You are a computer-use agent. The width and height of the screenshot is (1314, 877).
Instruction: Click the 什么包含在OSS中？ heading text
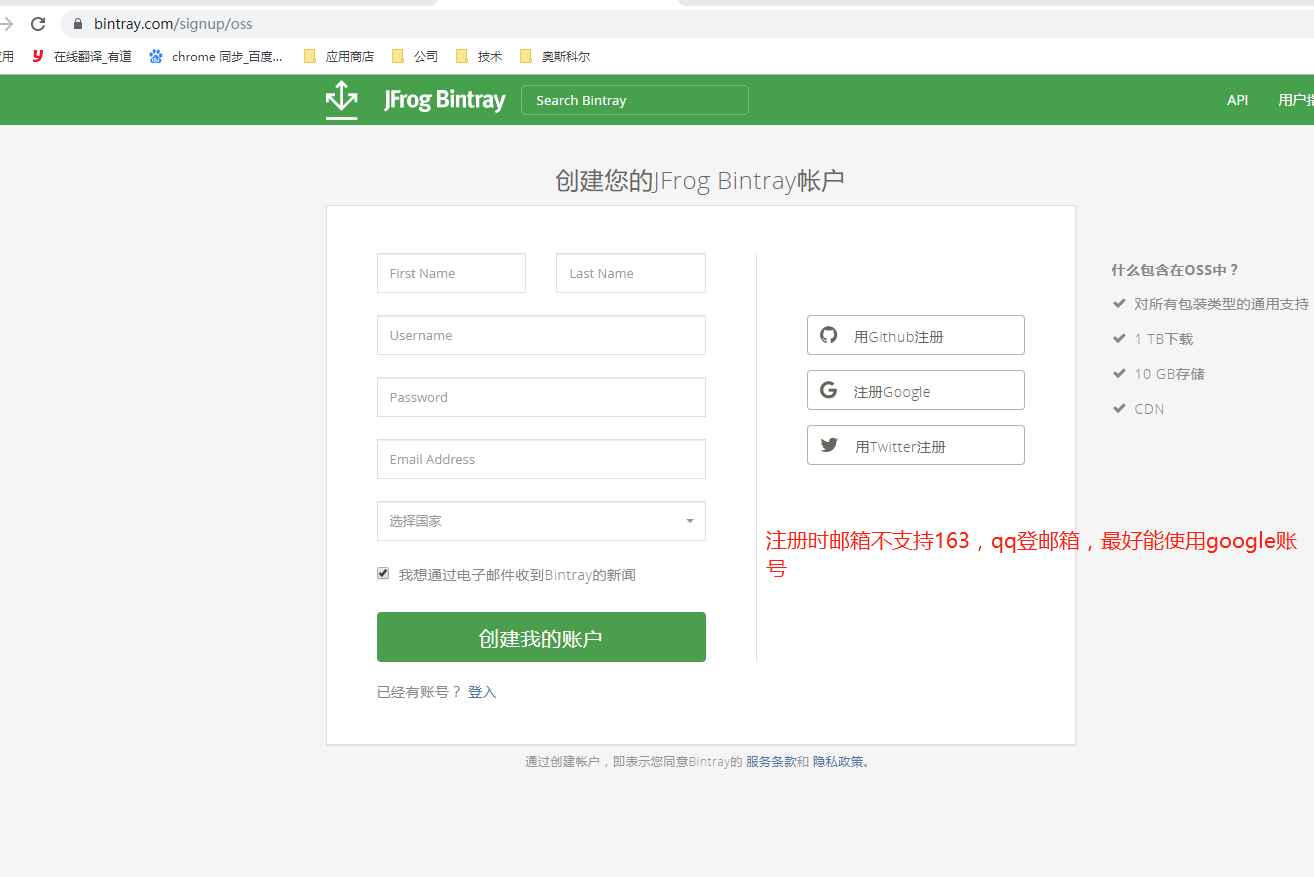[1175, 270]
